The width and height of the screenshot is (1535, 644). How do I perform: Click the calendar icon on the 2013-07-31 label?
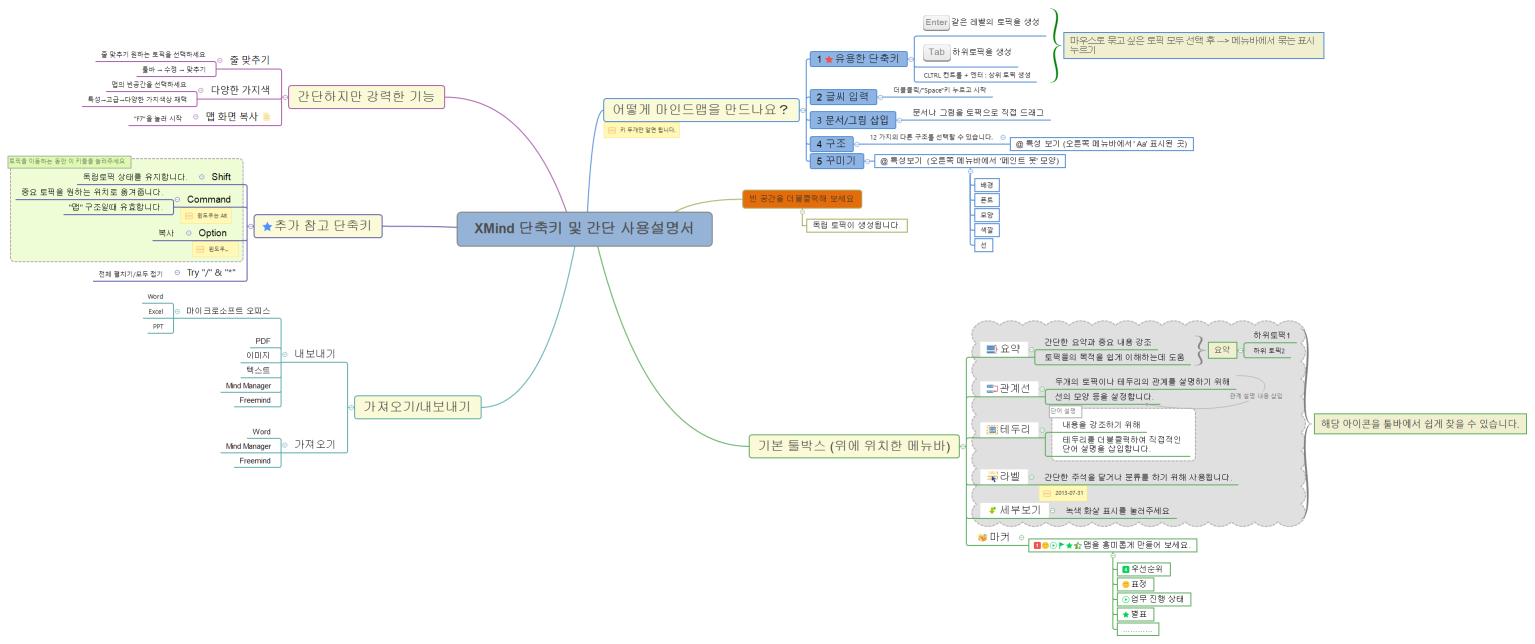(1047, 492)
